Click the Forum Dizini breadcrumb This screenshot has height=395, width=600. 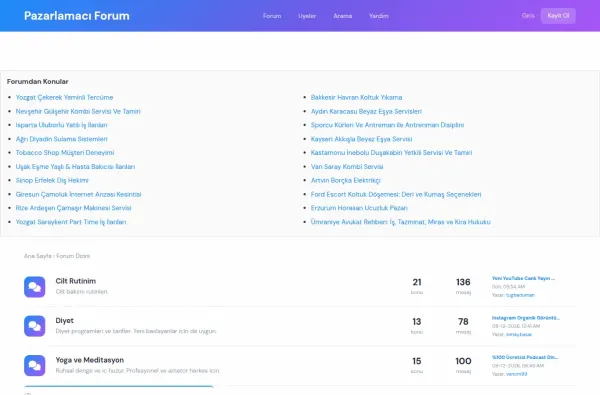tap(73, 256)
